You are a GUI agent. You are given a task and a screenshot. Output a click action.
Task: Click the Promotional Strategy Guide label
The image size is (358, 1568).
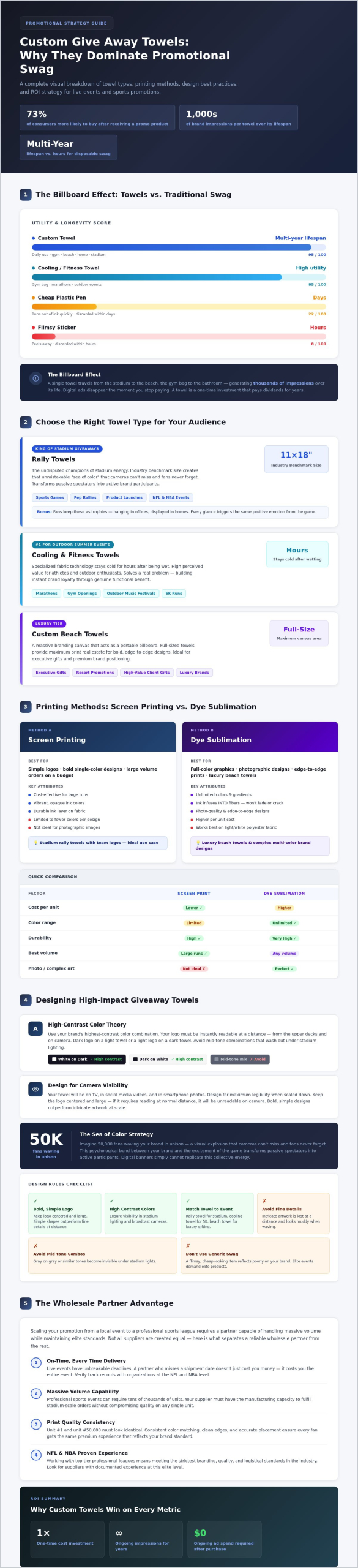coord(66,23)
